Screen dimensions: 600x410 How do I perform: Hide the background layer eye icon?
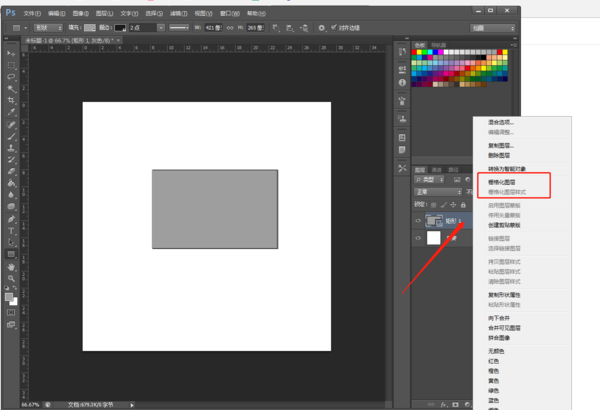click(x=418, y=238)
